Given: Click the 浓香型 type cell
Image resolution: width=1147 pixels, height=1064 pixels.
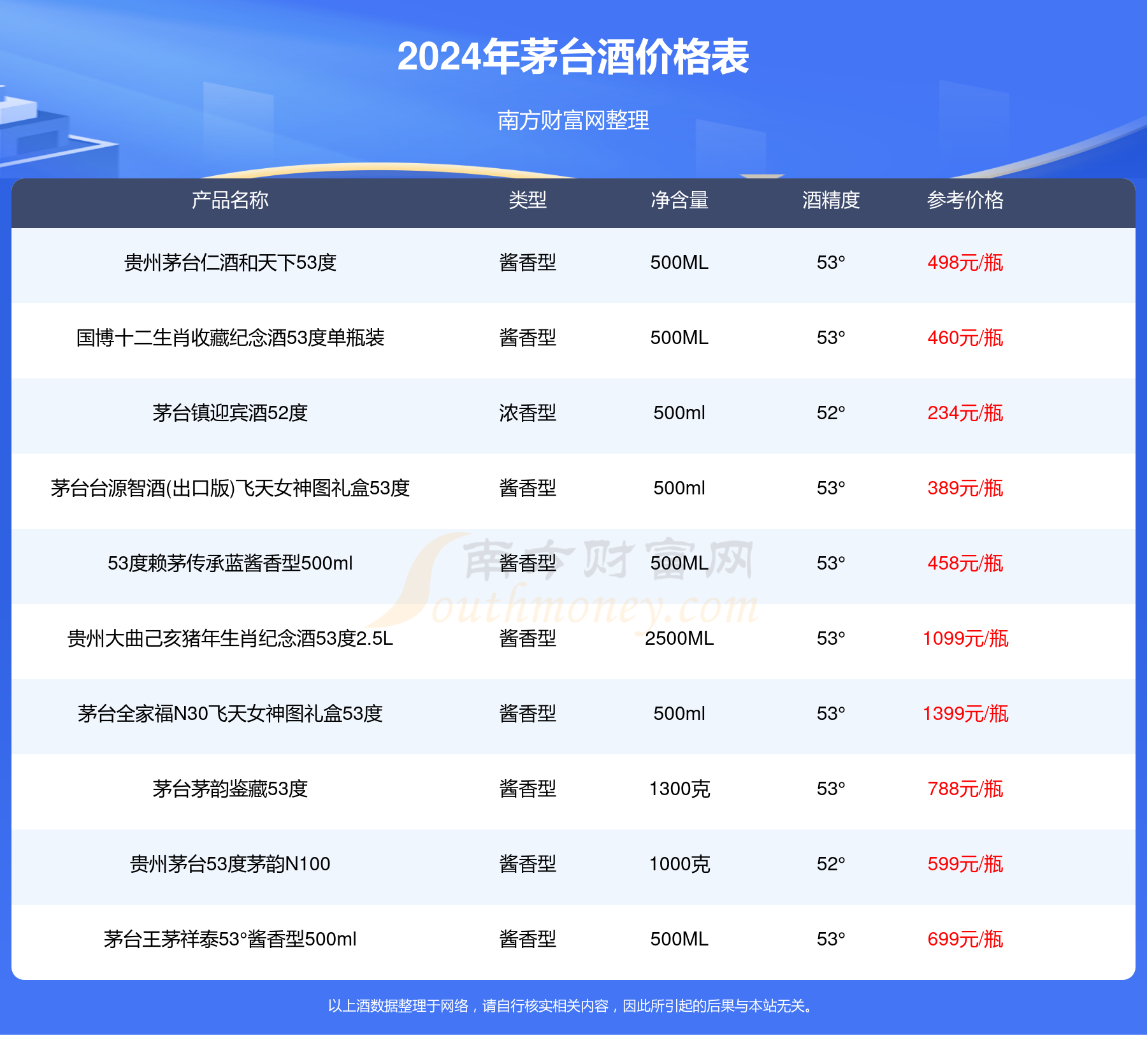Looking at the screenshot, I should (528, 413).
